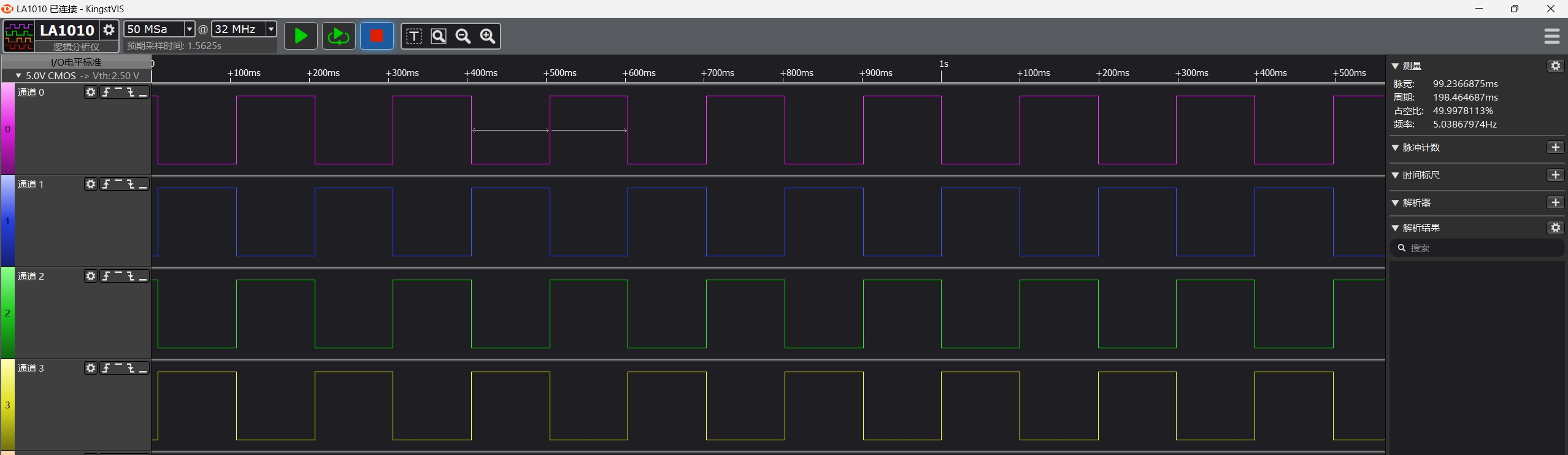Collapse the 解析结果 decode results section
Viewport: 1568px width, 455px height.
click(1396, 227)
